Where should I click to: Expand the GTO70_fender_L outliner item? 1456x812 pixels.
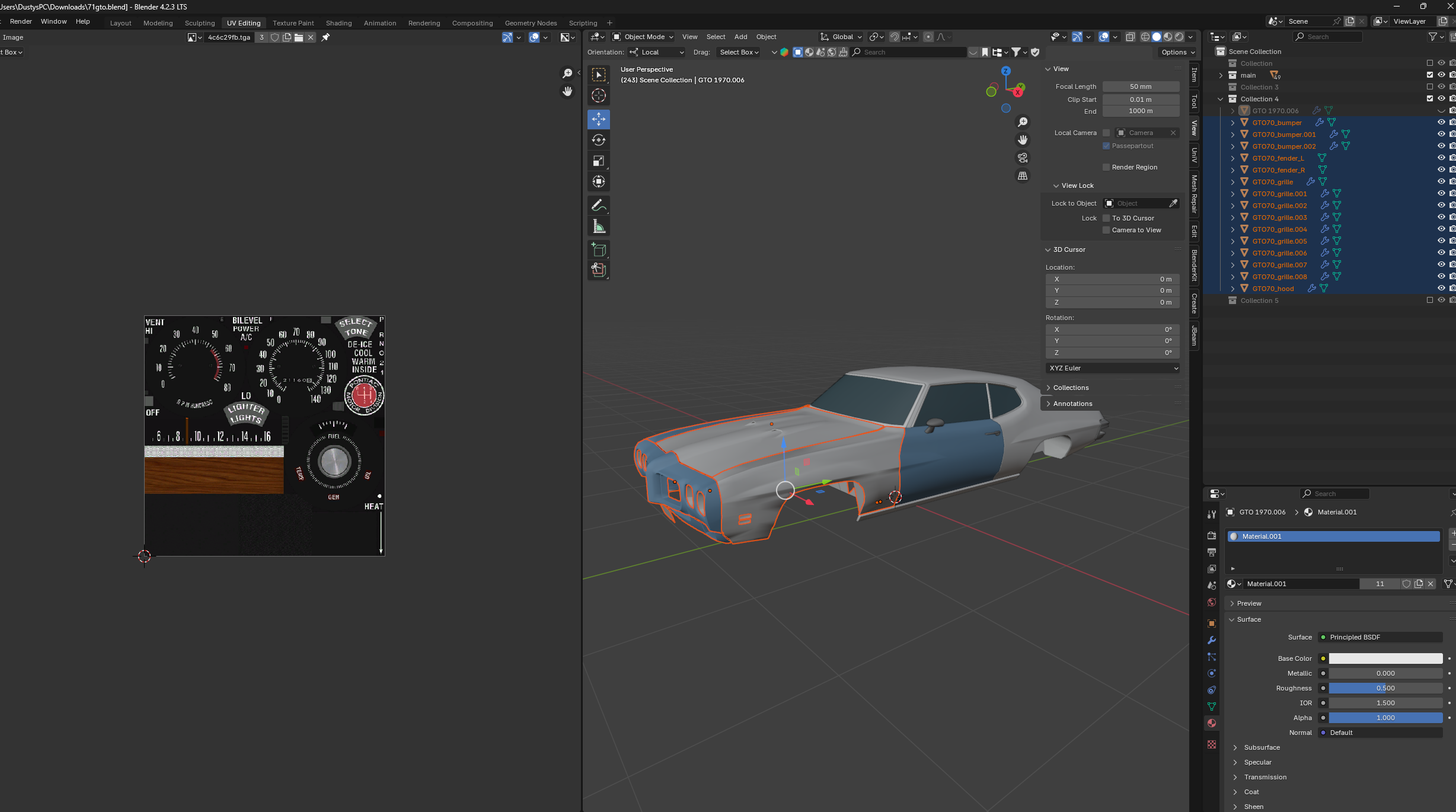pos(1233,158)
